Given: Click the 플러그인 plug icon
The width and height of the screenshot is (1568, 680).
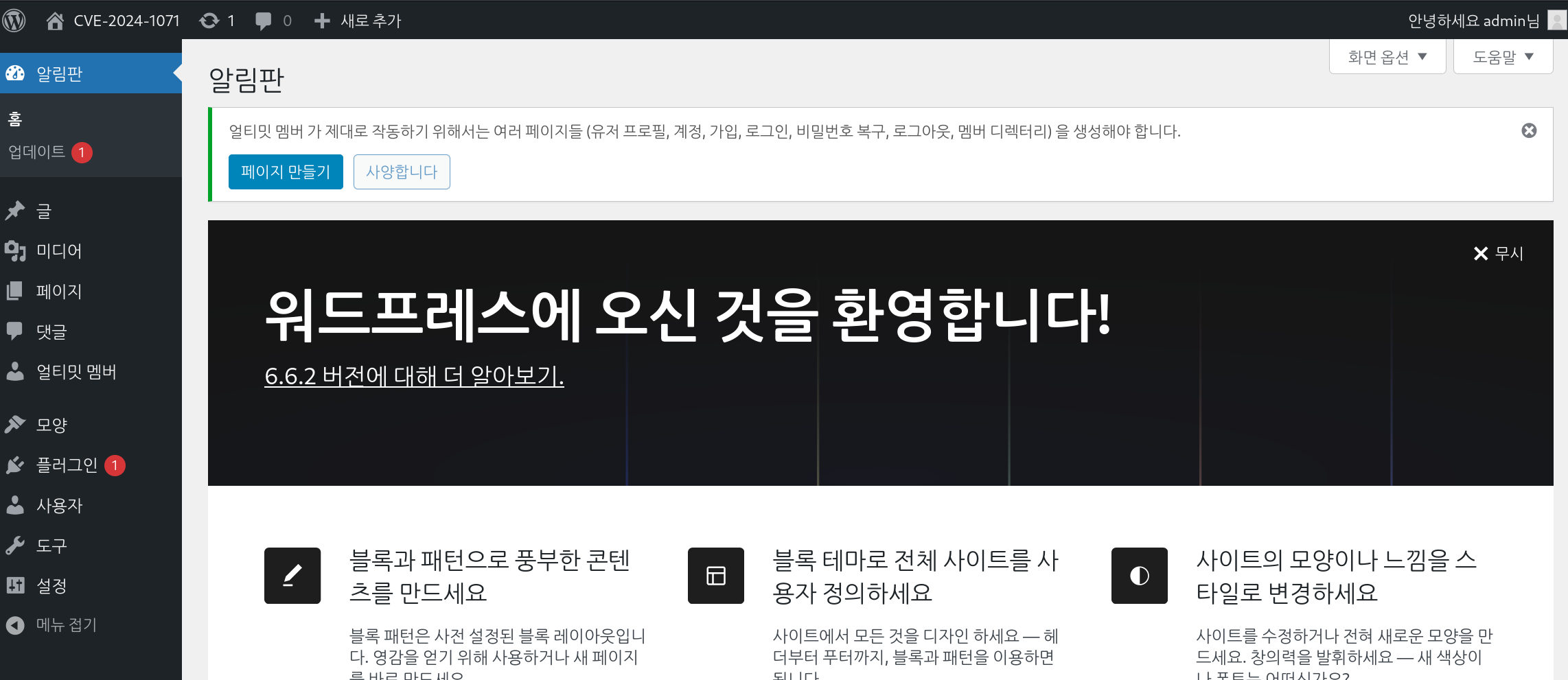Looking at the screenshot, I should [x=15, y=465].
